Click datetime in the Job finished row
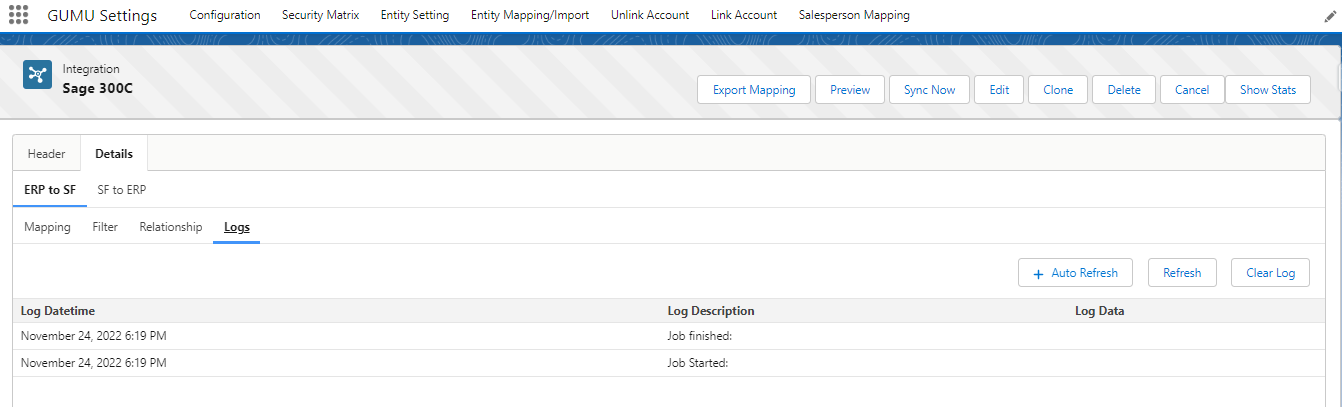 (x=94, y=336)
